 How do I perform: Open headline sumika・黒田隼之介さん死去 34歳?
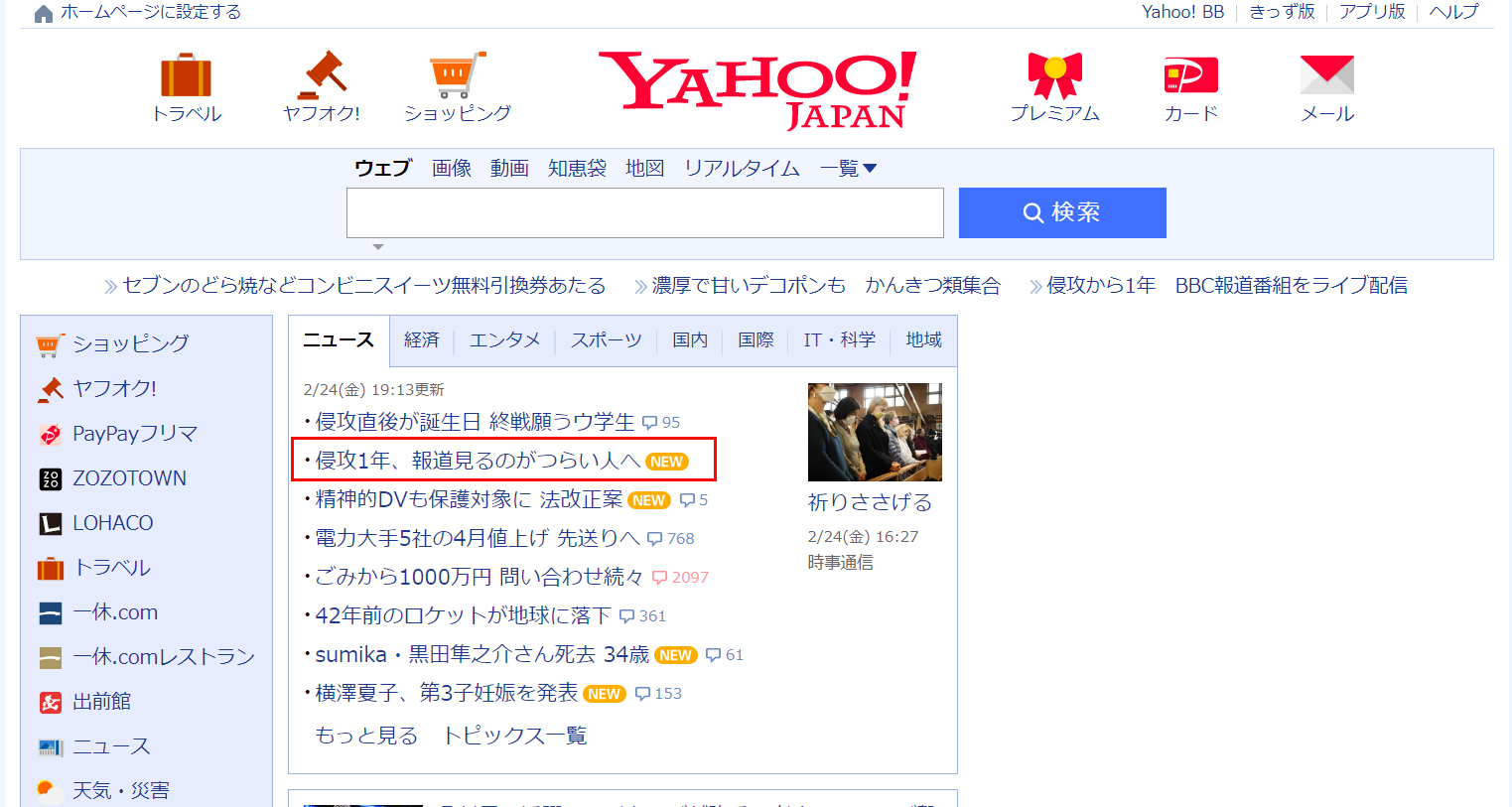click(x=482, y=654)
